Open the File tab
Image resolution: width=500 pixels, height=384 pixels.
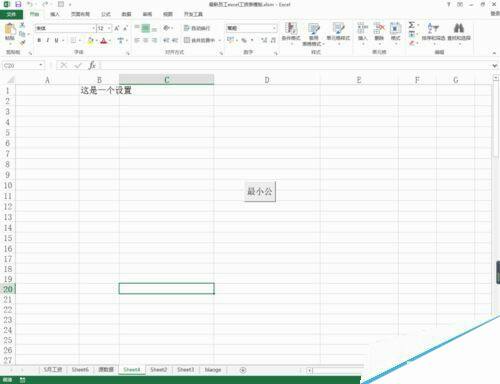[11, 14]
